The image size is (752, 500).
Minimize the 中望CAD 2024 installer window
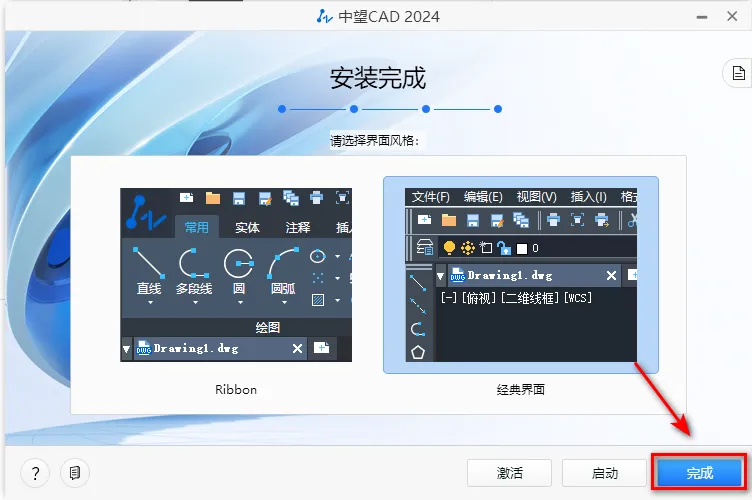pos(702,17)
